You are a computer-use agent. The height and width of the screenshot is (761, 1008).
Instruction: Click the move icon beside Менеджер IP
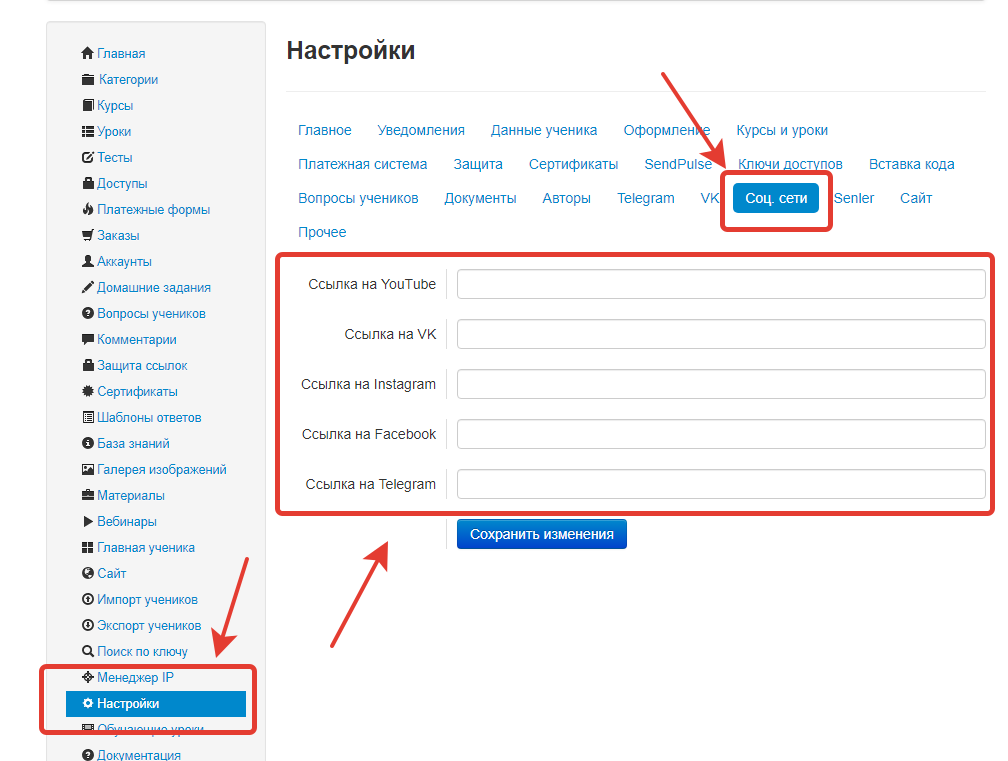click(88, 677)
